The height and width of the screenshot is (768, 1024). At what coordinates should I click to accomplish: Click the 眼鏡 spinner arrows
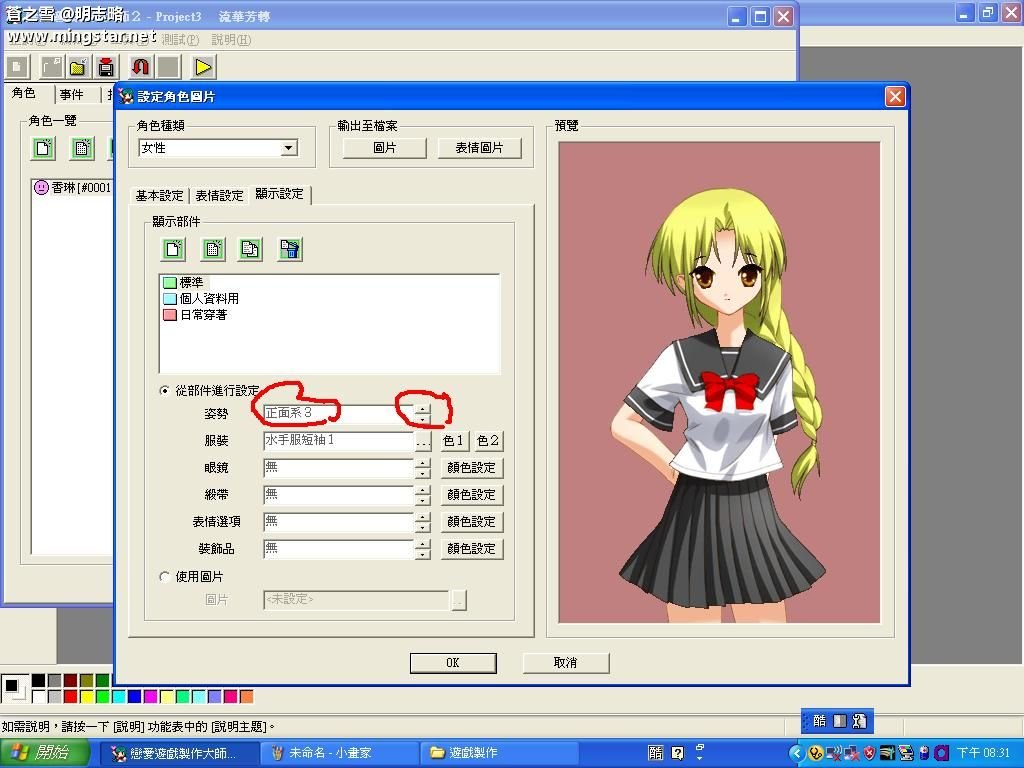[x=423, y=468]
